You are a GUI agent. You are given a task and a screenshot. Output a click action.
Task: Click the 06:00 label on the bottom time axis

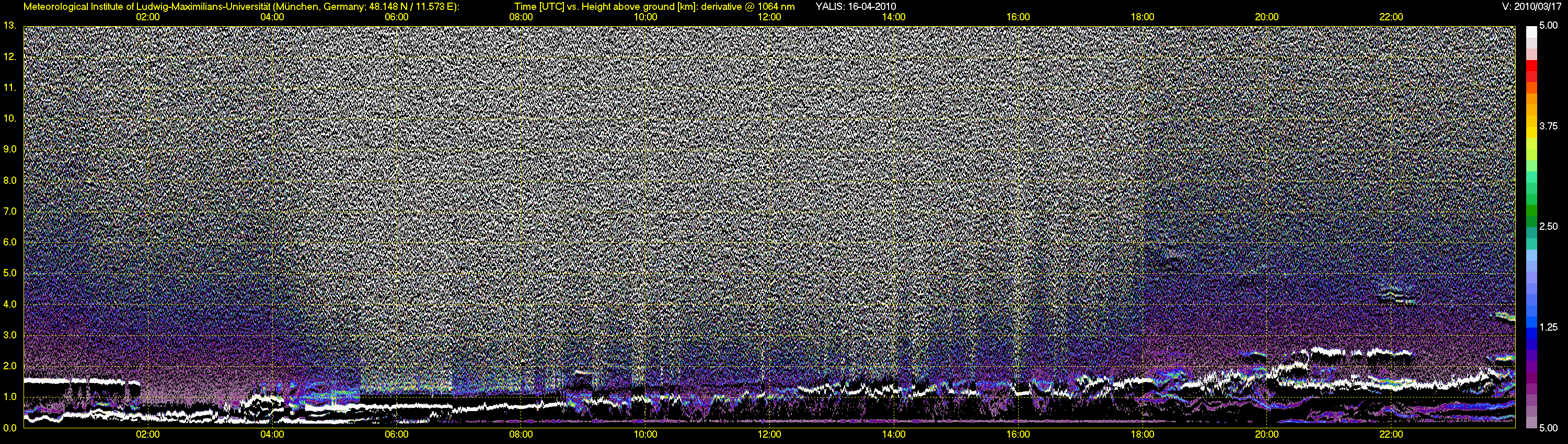pyautogui.click(x=396, y=434)
